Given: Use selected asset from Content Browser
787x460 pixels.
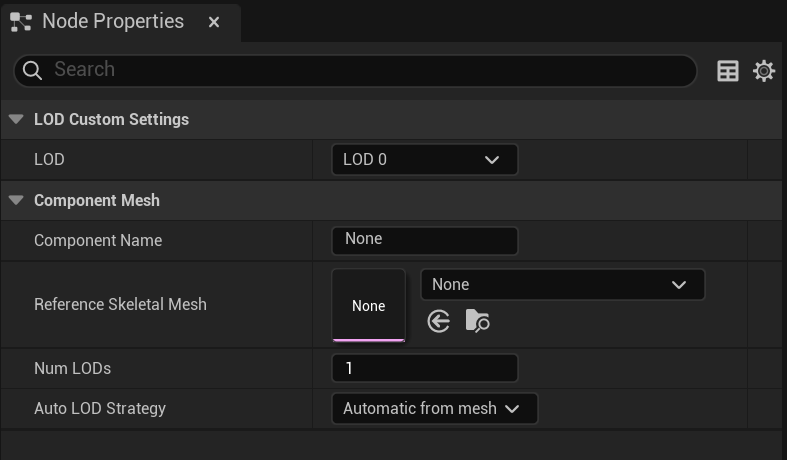Looking at the screenshot, I should [439, 321].
